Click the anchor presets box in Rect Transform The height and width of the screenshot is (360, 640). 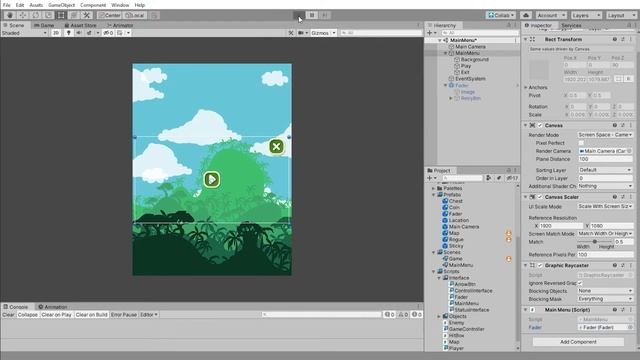(x=539, y=70)
